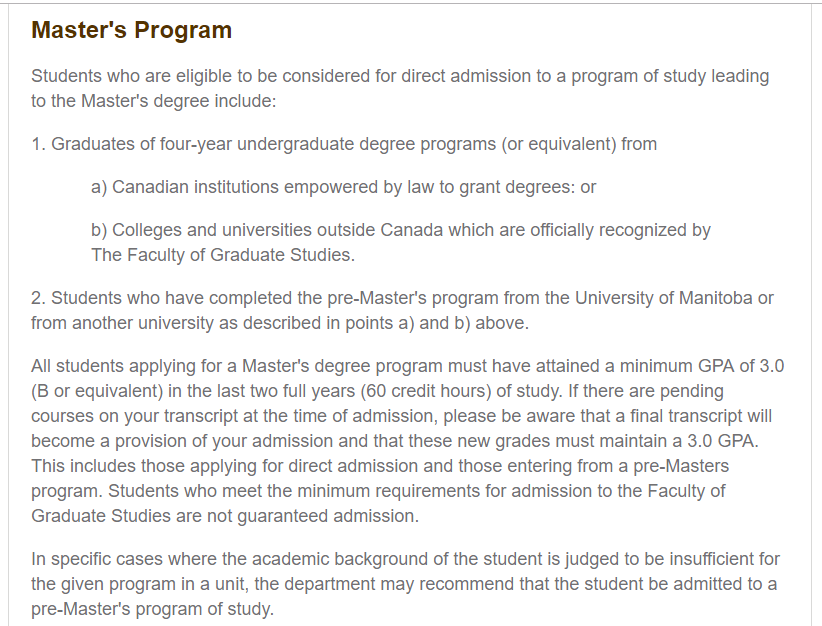
Task: Click the final line "pre-Master's program of study."
Action: [x=151, y=608]
